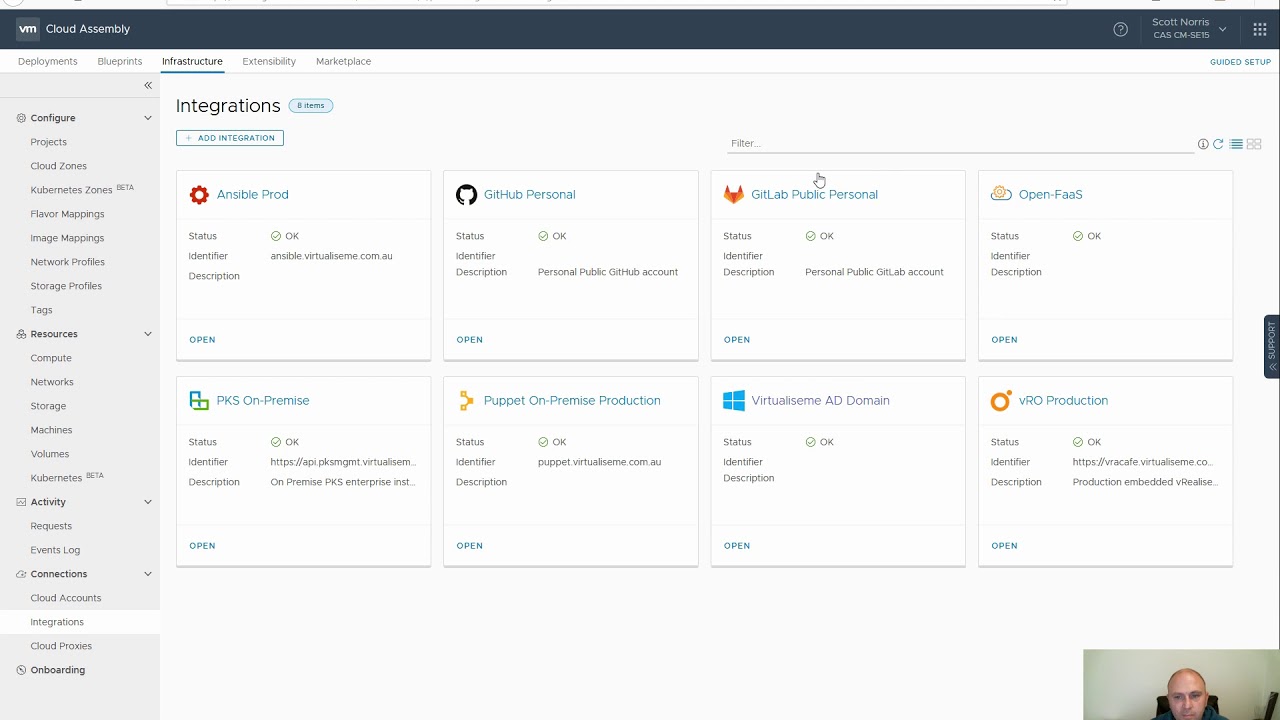Open the Puppet On-Premise Production integration
Screen dimensions: 1280x720
coord(469,546)
